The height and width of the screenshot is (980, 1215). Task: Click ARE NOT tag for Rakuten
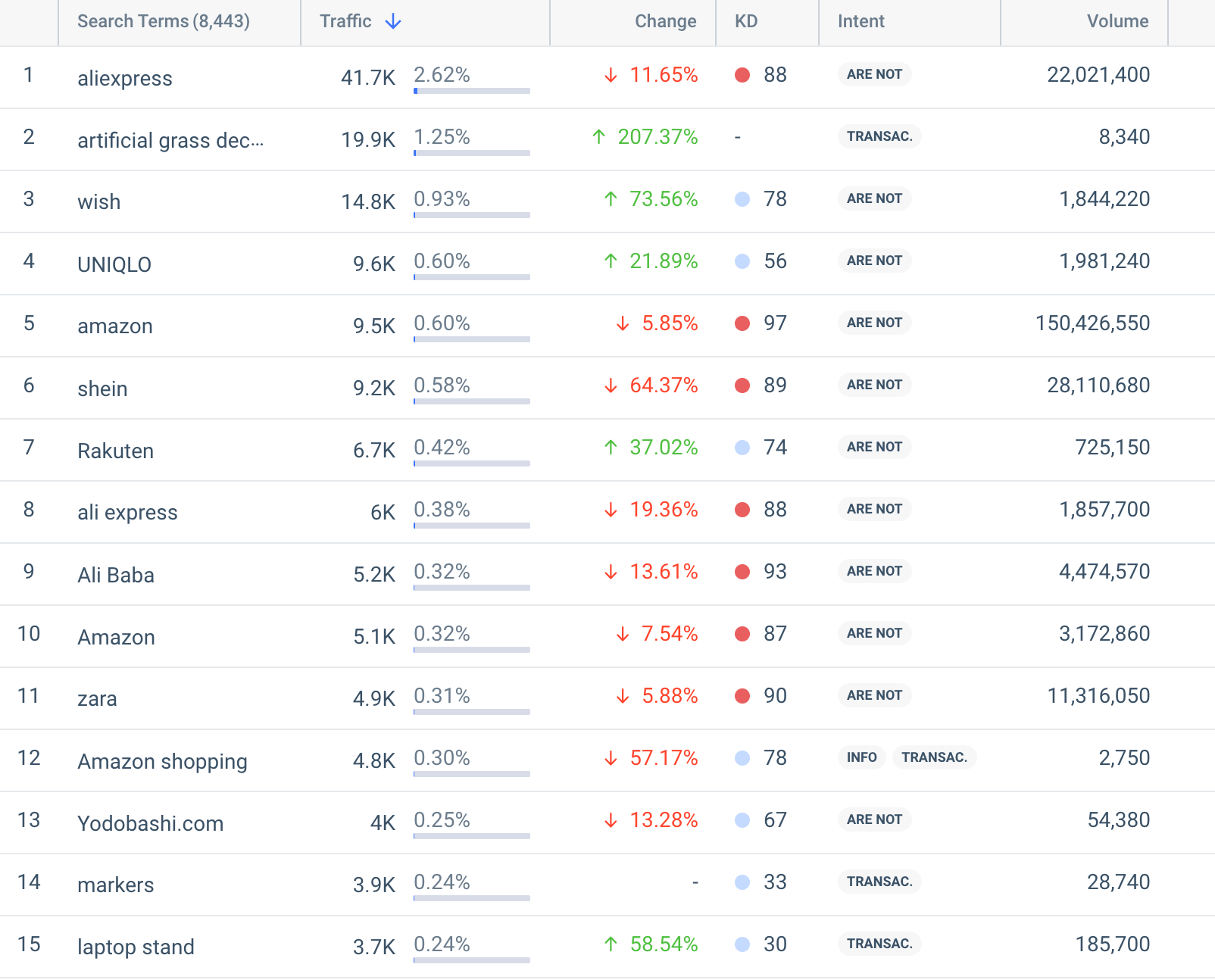point(874,447)
